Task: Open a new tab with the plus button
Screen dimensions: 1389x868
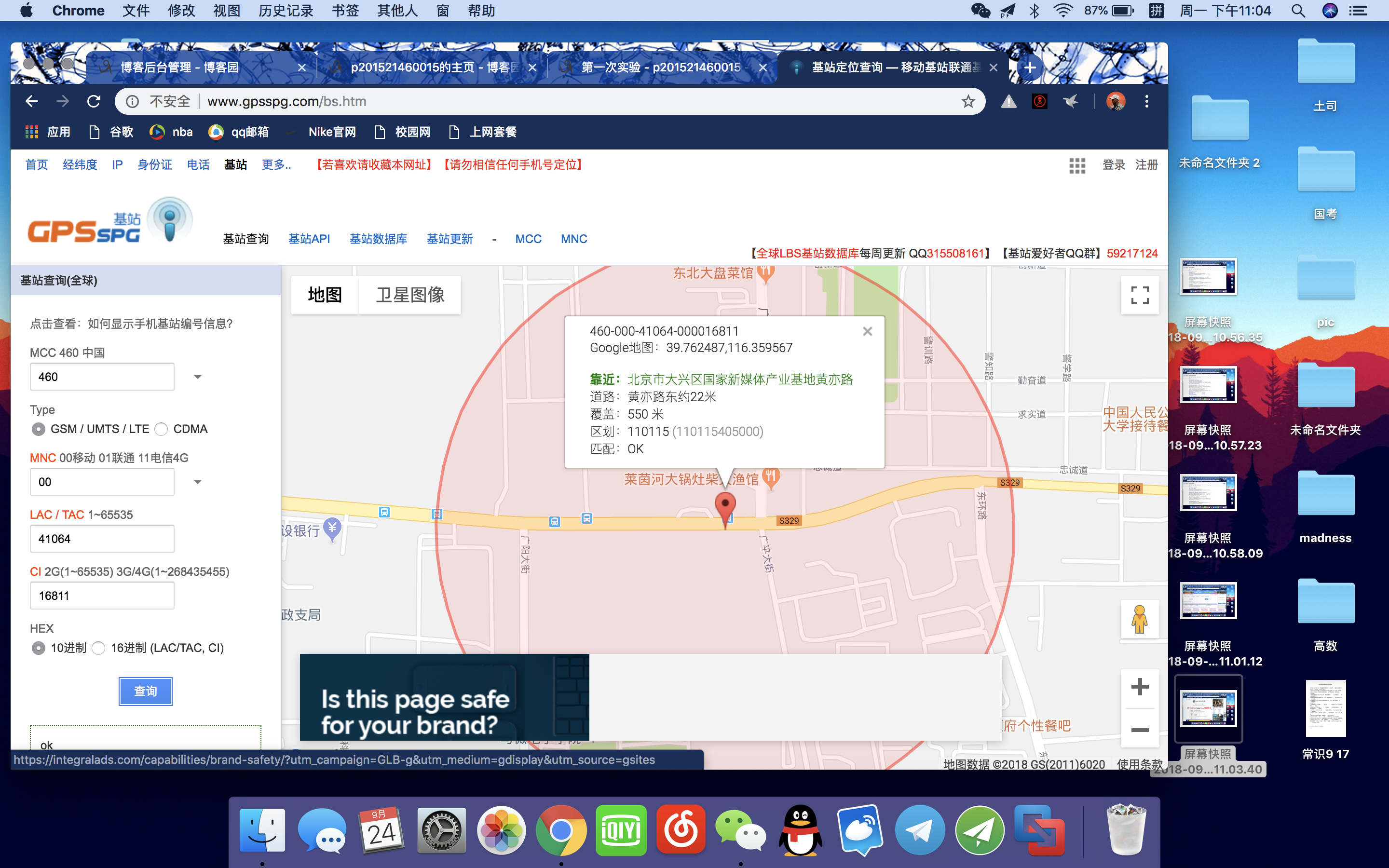Action: pyautogui.click(x=1030, y=67)
